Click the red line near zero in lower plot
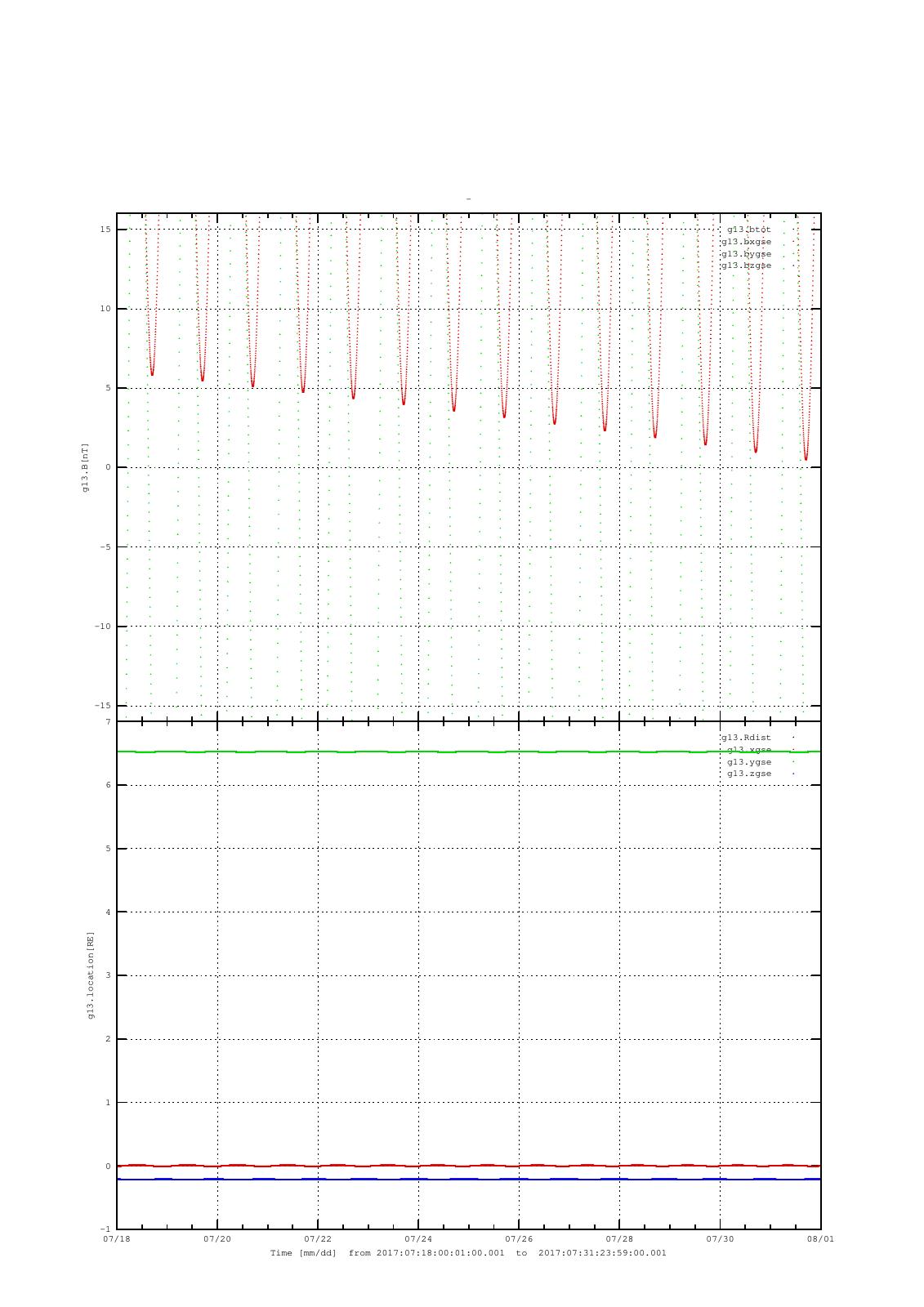The width and height of the screenshot is (924, 1307). click(x=468, y=1166)
